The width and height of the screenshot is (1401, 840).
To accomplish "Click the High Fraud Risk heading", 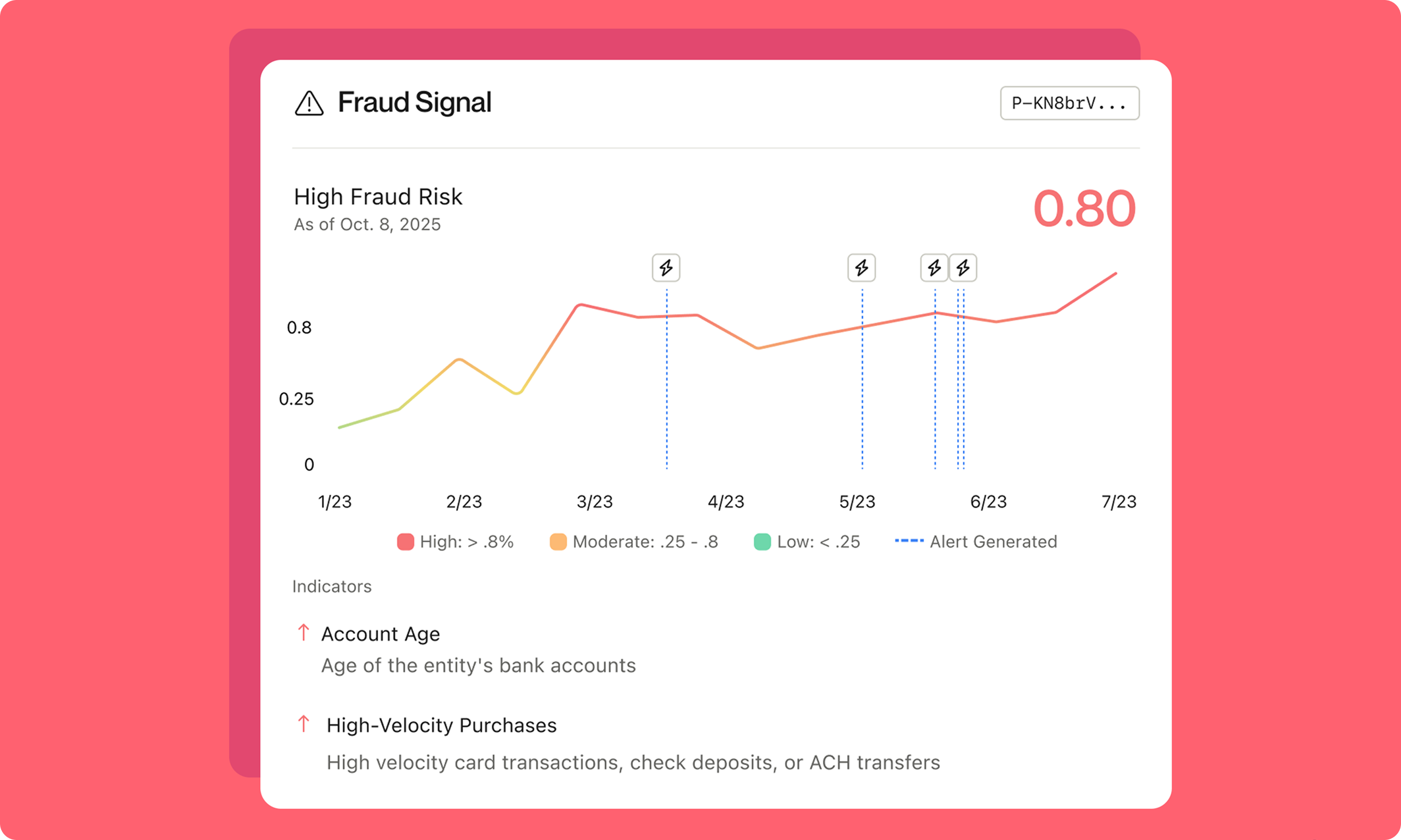I will 378,197.
